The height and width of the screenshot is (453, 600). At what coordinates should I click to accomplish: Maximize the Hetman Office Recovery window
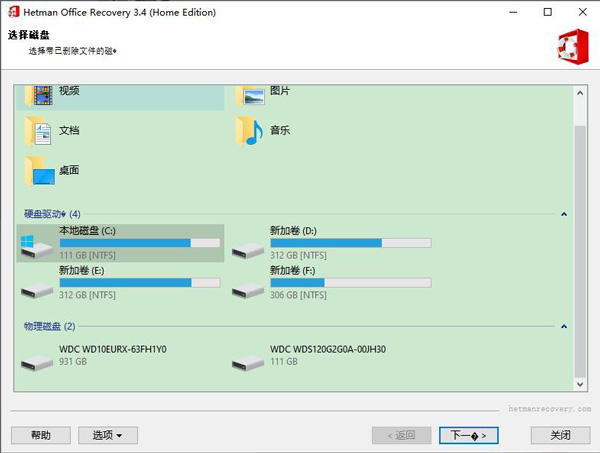[x=548, y=12]
